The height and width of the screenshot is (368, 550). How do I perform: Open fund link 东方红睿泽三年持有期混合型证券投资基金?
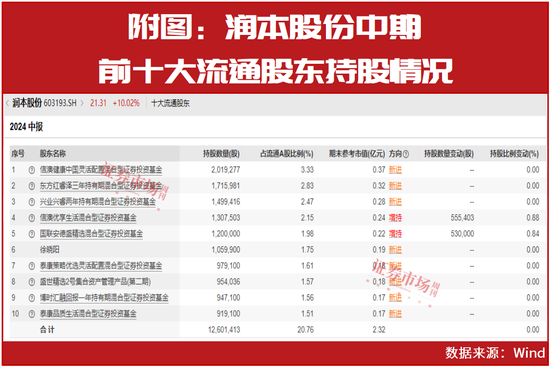pyautogui.click(x=101, y=186)
